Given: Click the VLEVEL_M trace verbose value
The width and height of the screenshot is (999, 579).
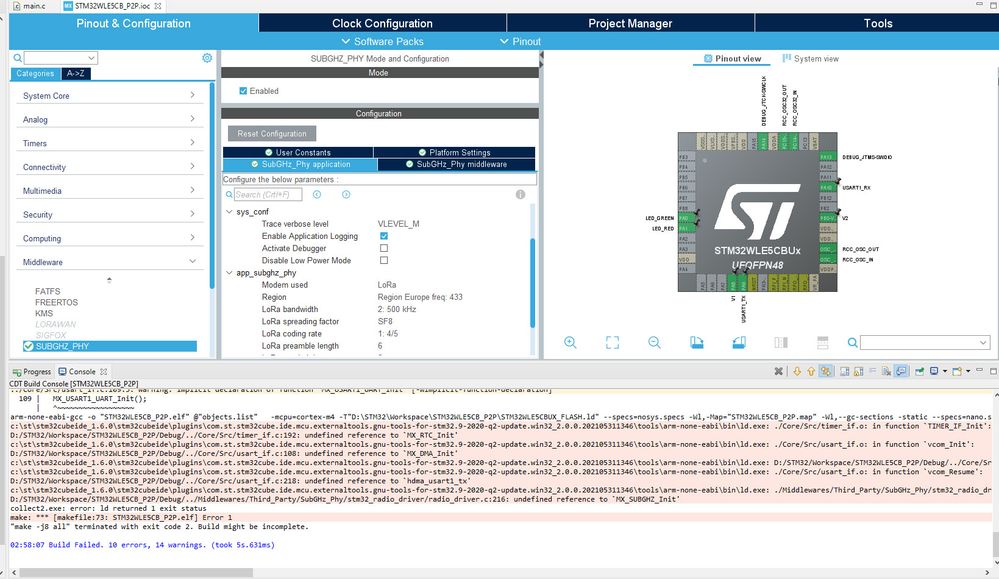Looking at the screenshot, I should [x=398, y=224].
